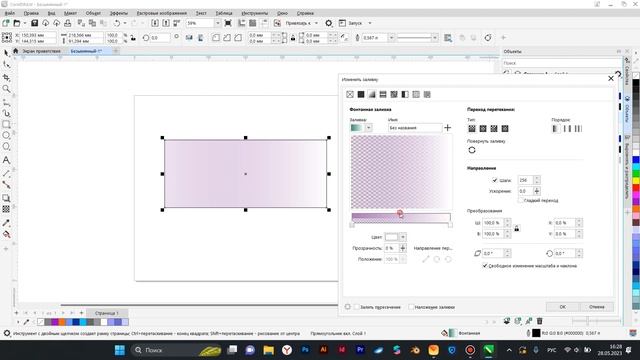Viewport: 640px width, 360px height.
Task: Toggle the lock ratio icon in the property bar
Action: 133,38
